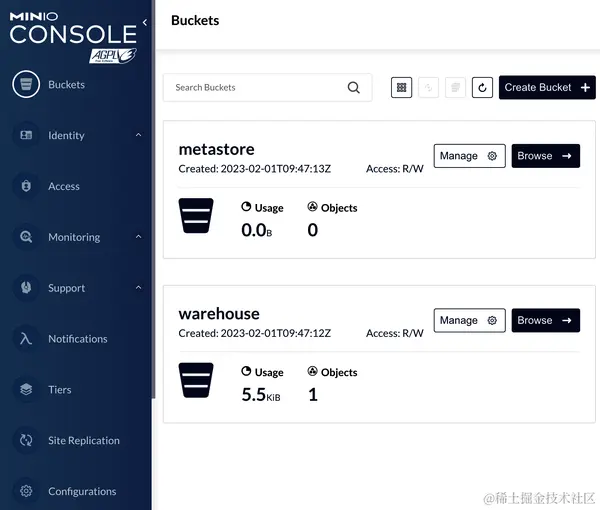The image size is (600, 510).
Task: Click the metastore Access: R/W label
Action: [395, 169]
